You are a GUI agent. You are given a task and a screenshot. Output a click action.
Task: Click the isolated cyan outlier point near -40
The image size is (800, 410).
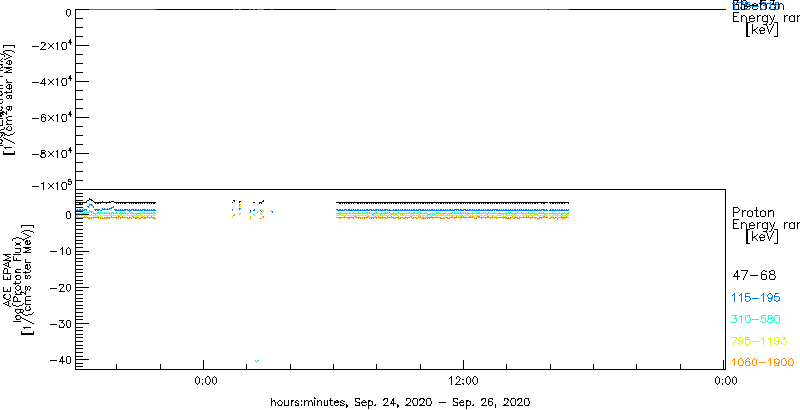click(x=257, y=361)
